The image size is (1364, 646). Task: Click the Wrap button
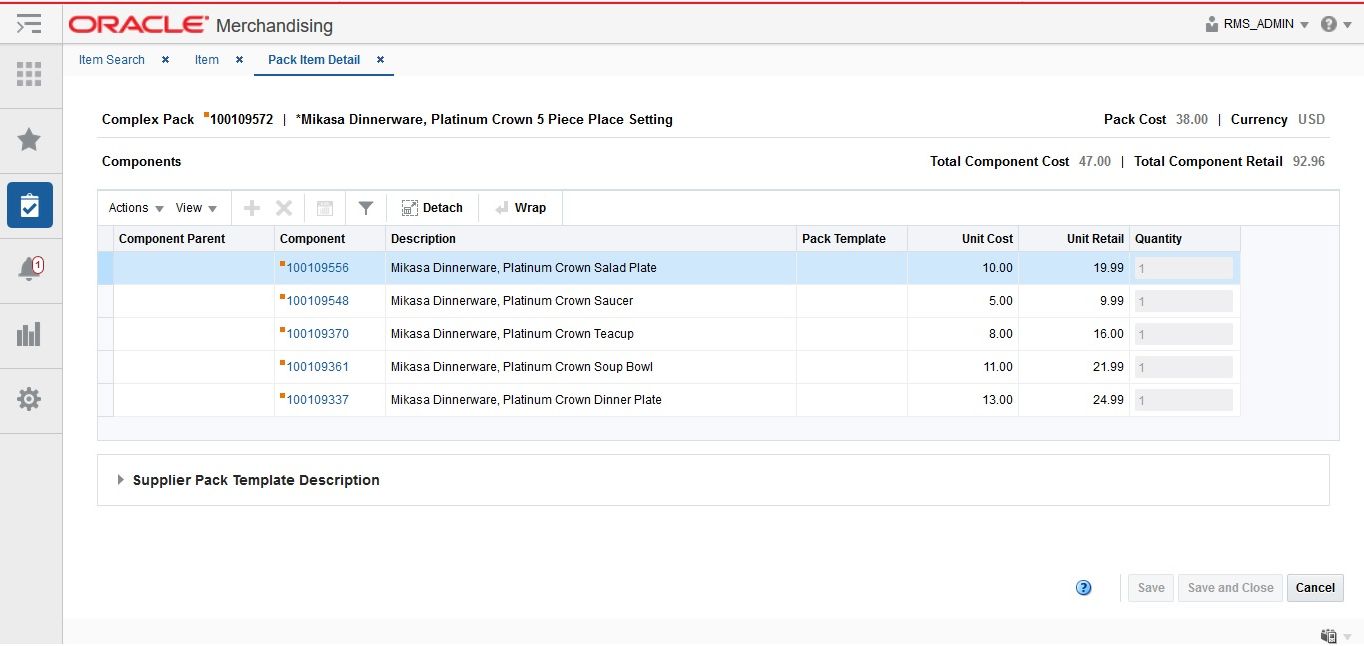point(520,208)
